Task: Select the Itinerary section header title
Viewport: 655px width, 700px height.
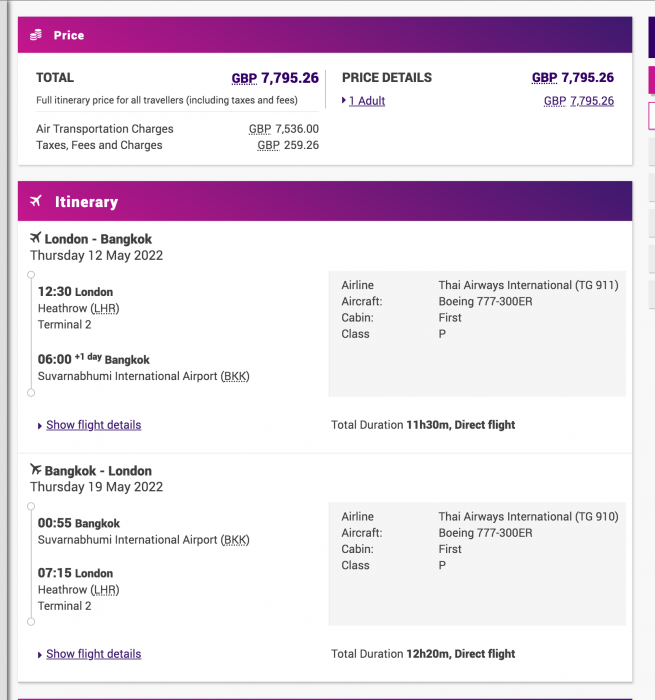Action: (x=86, y=202)
